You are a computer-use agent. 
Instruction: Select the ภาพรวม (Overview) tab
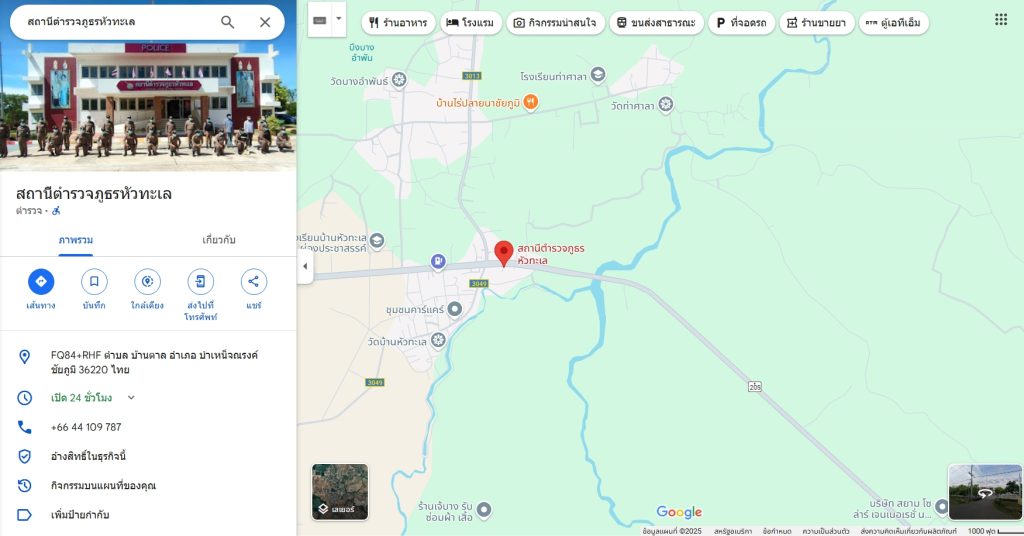tap(76, 240)
